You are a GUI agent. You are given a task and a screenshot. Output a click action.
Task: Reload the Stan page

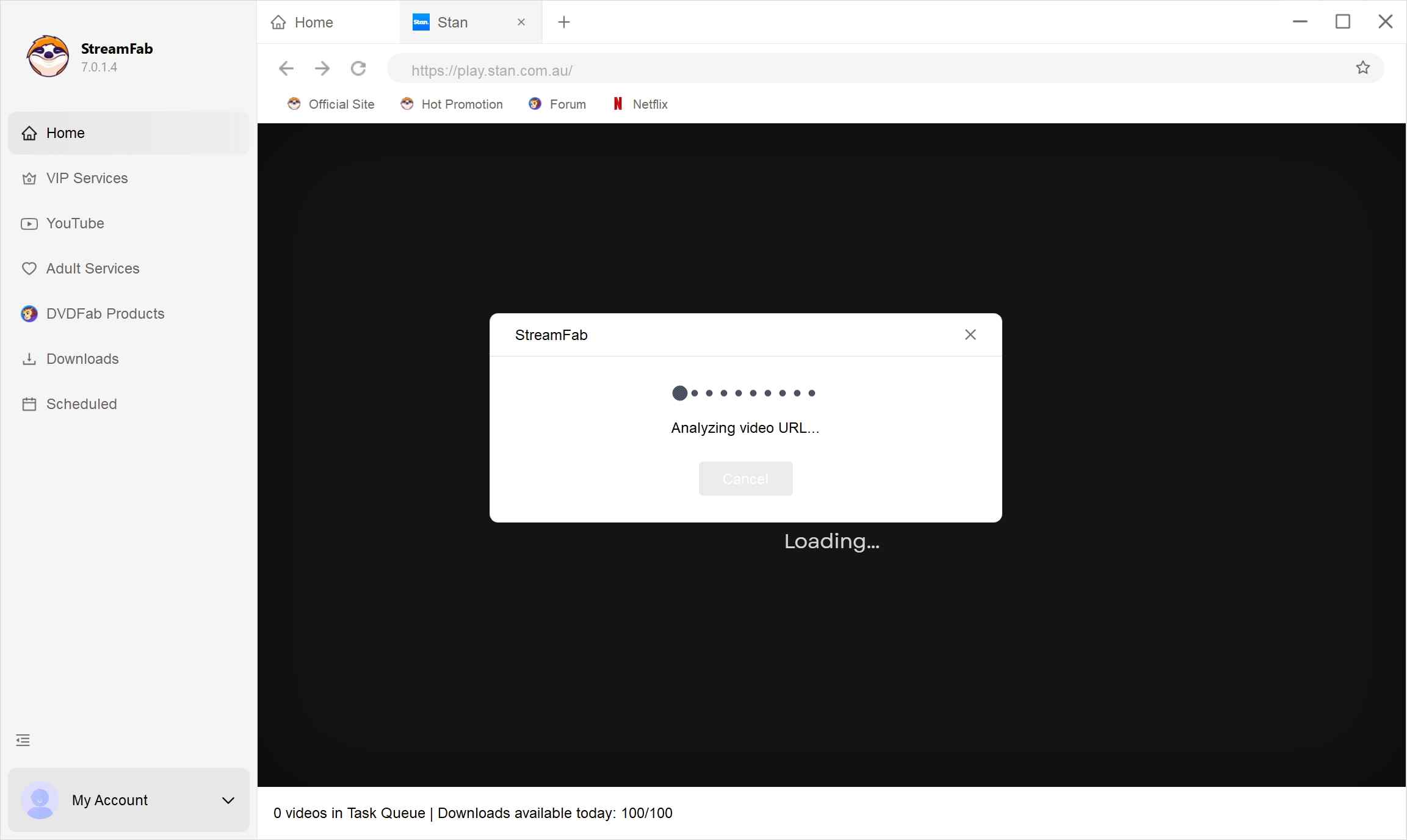[358, 68]
